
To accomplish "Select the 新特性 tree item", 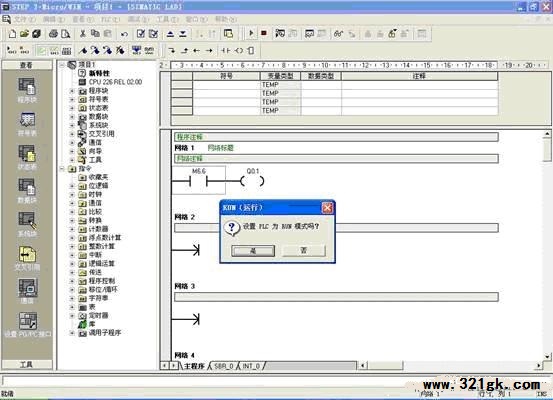I will [99, 73].
